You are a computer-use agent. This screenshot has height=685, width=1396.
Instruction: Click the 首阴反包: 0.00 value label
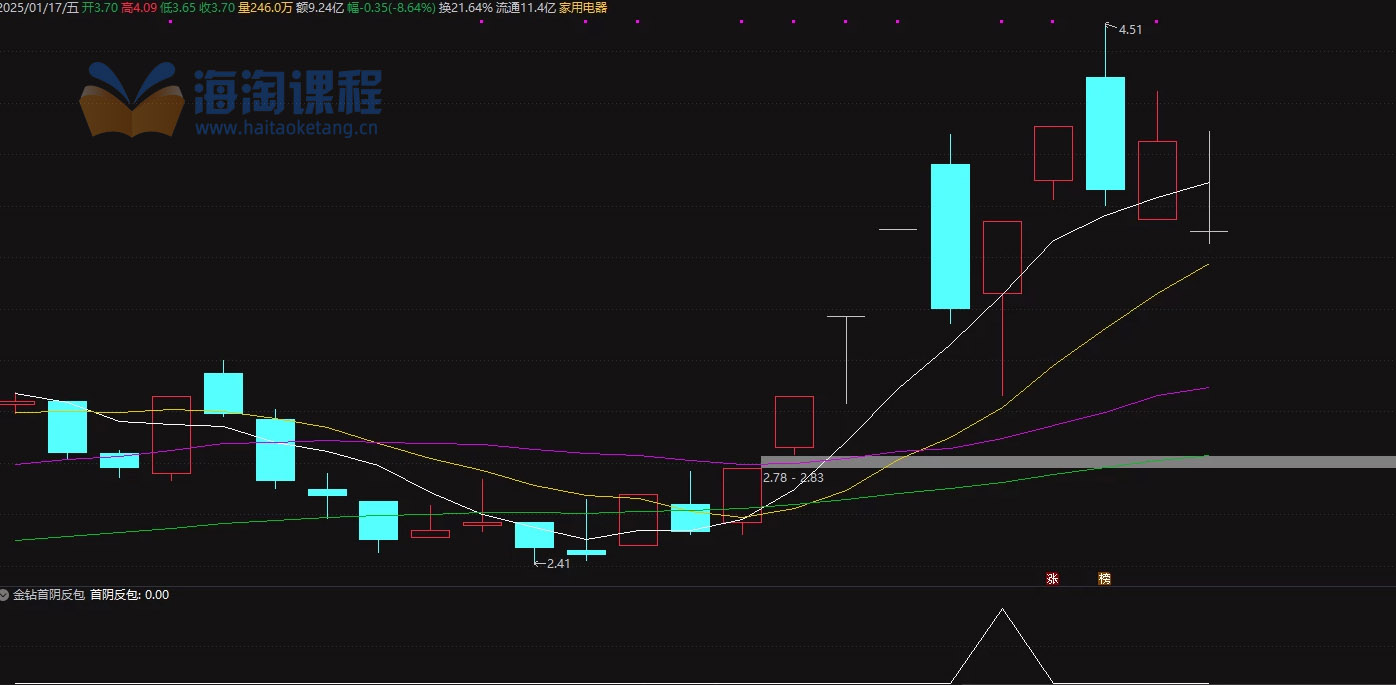point(129,595)
